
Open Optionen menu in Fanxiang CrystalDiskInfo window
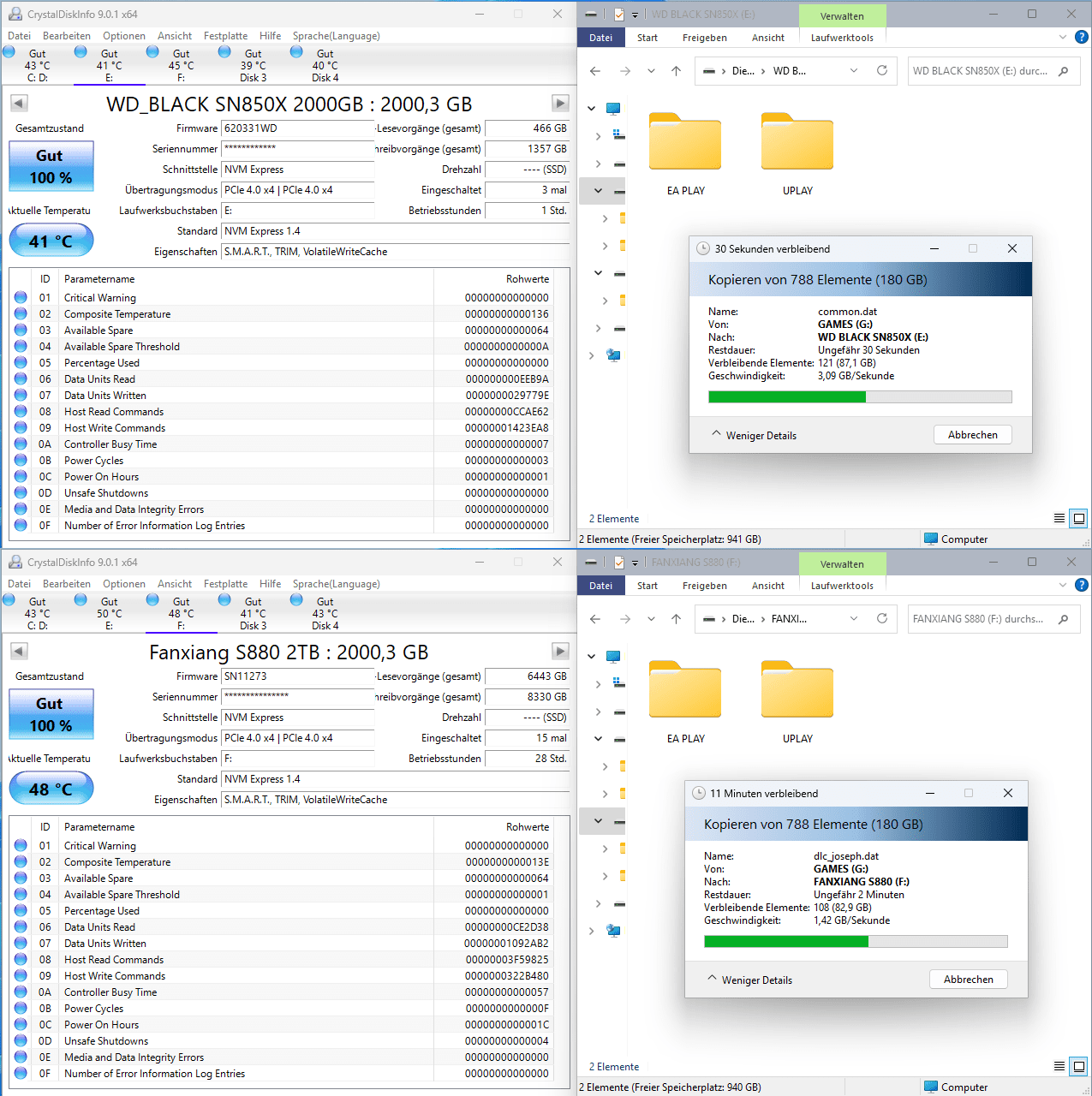(124, 584)
